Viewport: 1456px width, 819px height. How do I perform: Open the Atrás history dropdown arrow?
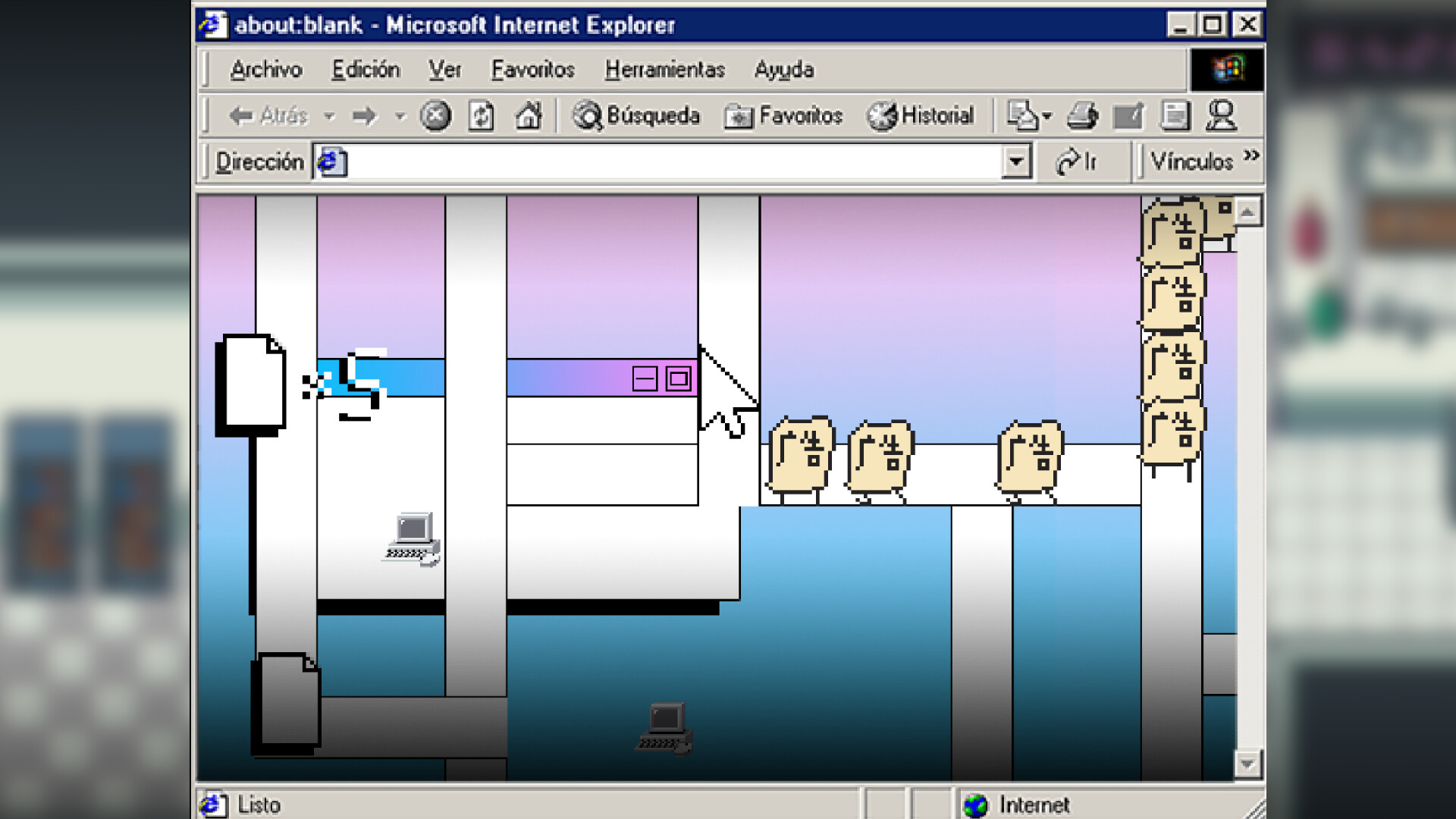click(x=329, y=115)
